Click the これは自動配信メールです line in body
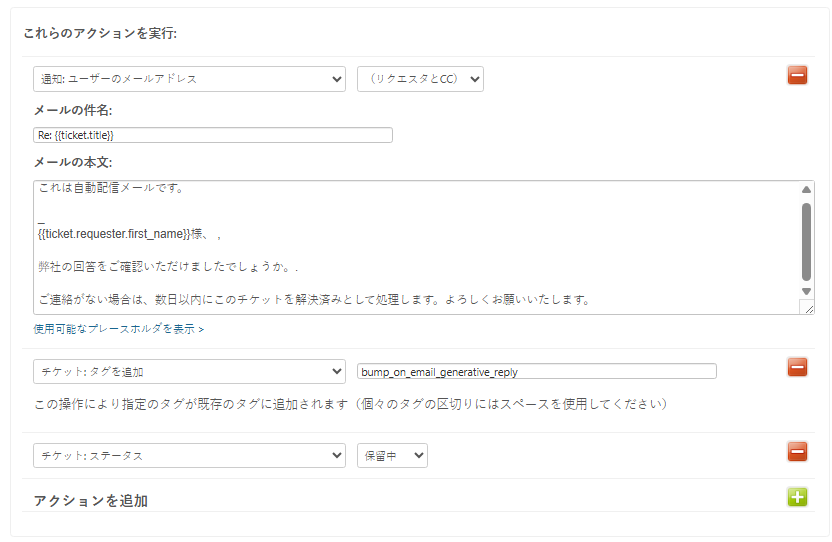Viewport: 832px width, 542px height. [110, 188]
